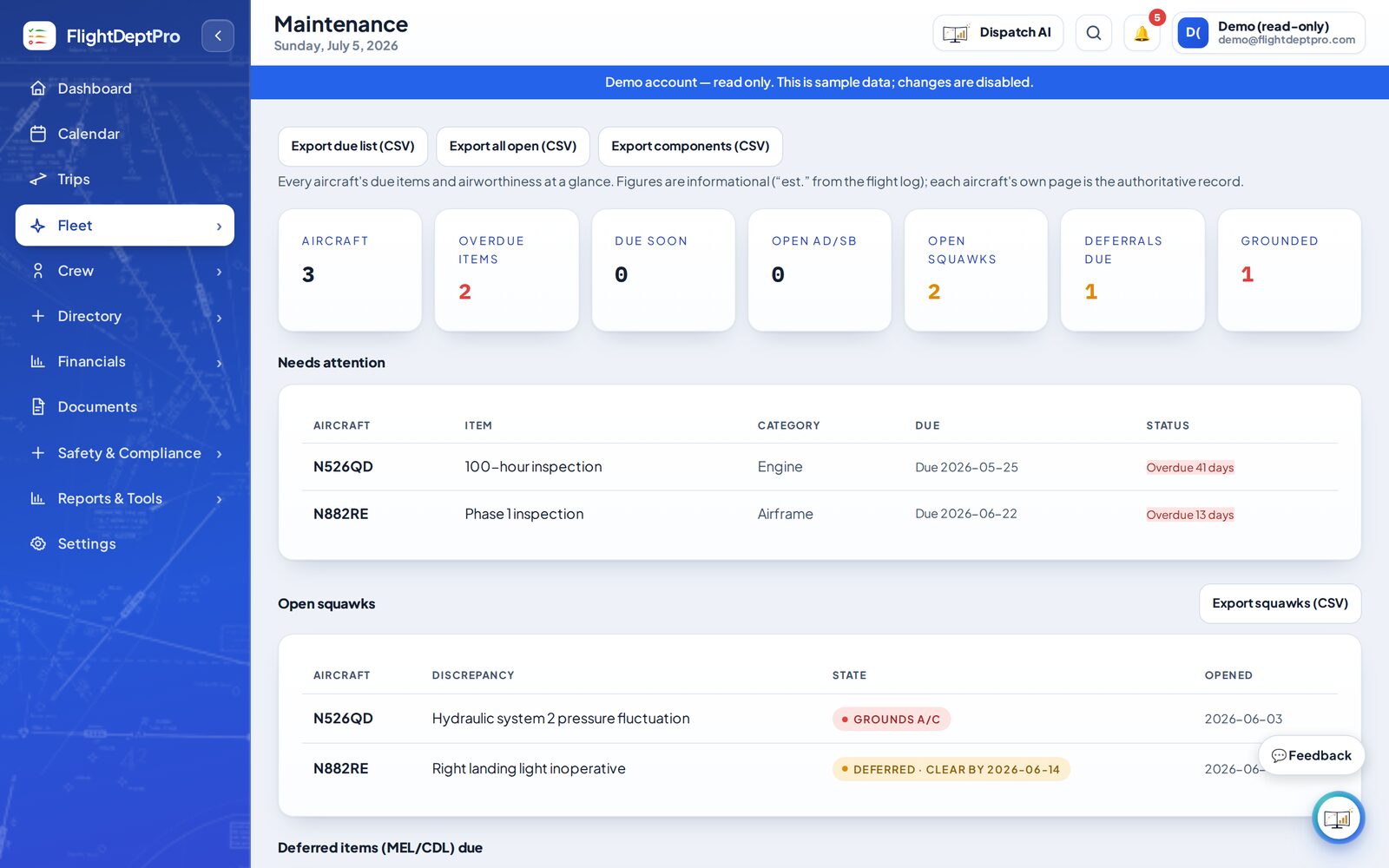This screenshot has height=868, width=1389.
Task: Click the 100-hour inspection item
Action: coord(533,467)
